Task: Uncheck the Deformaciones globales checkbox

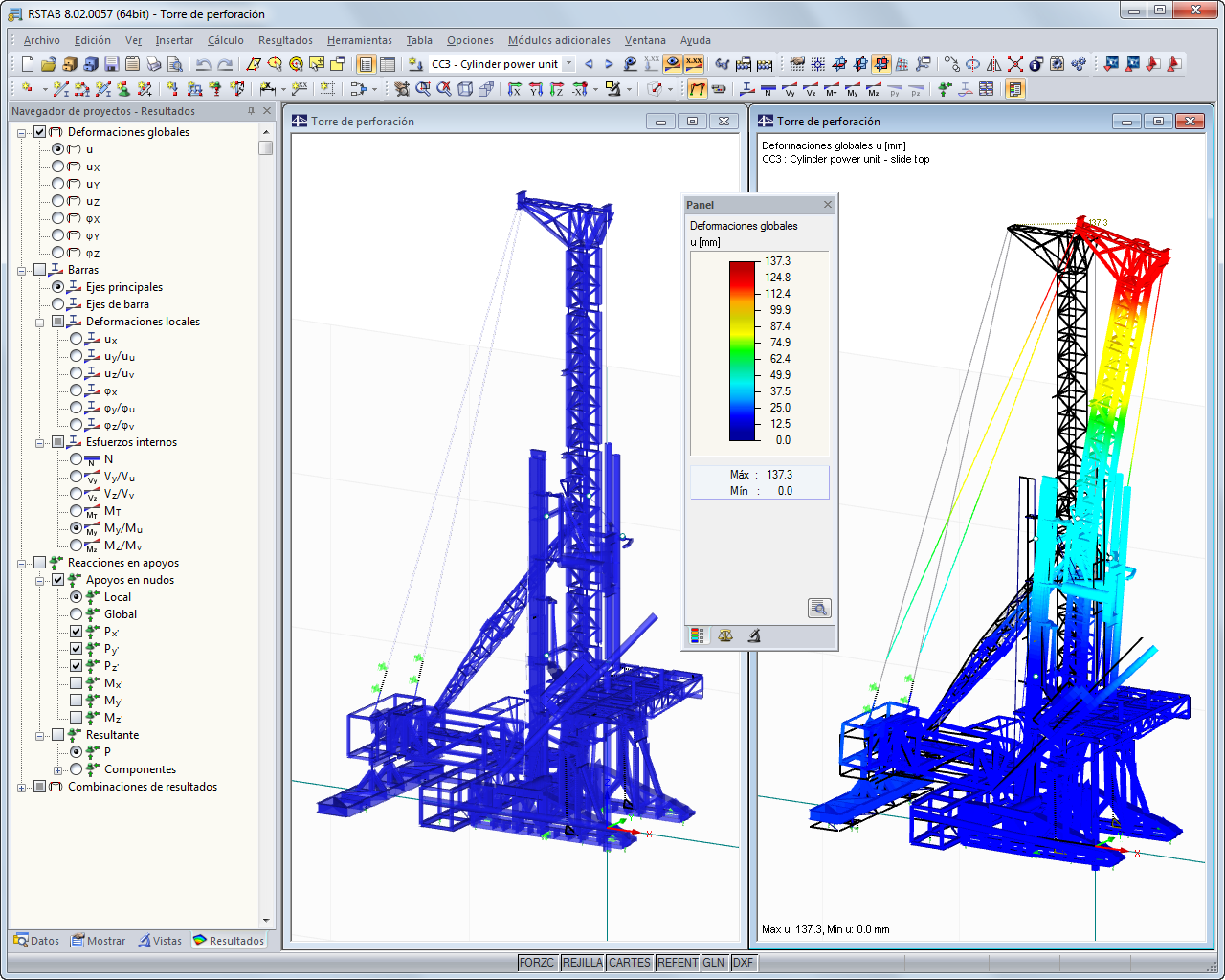Action: [40, 132]
